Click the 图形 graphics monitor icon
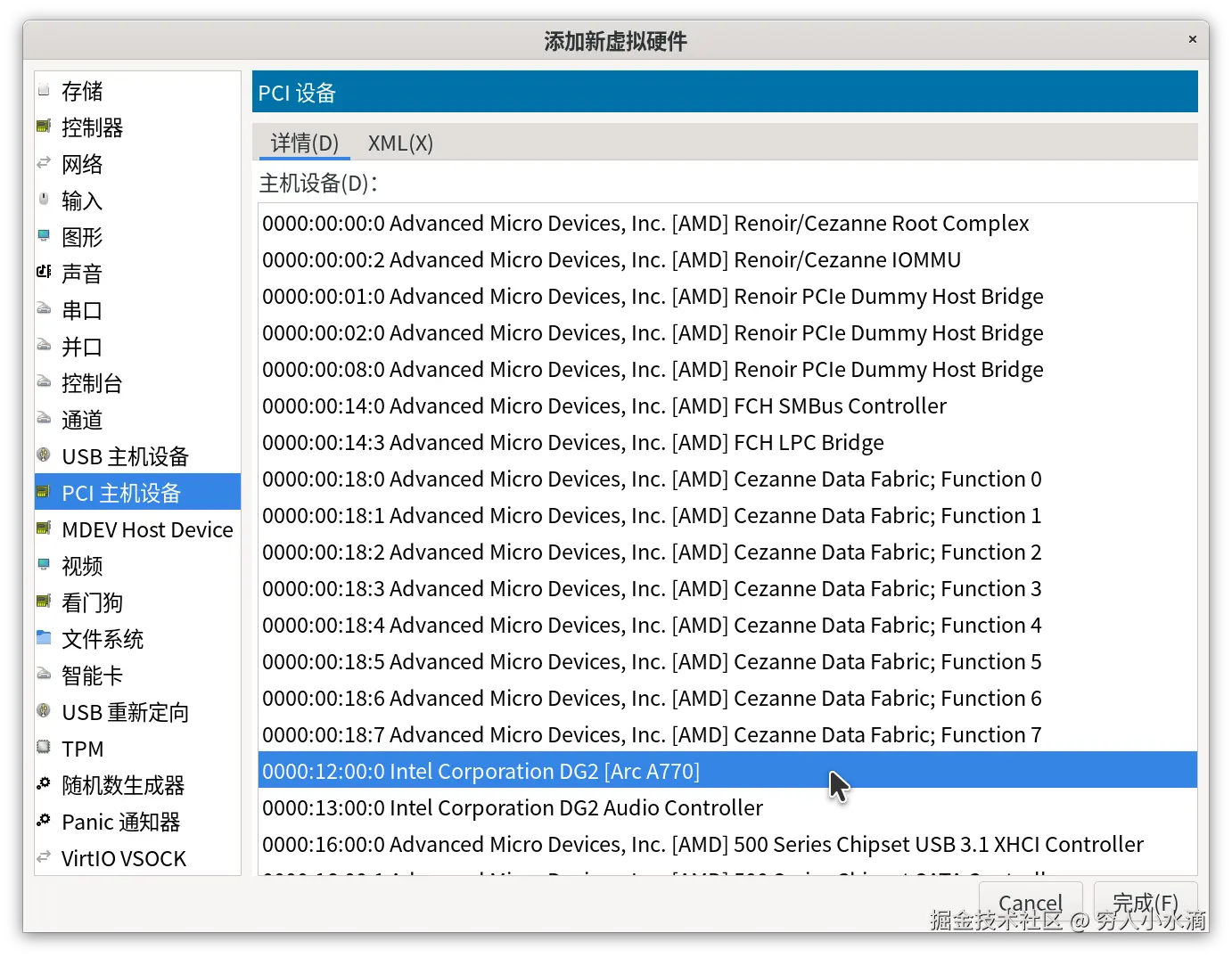The height and width of the screenshot is (958, 1232). [x=44, y=236]
